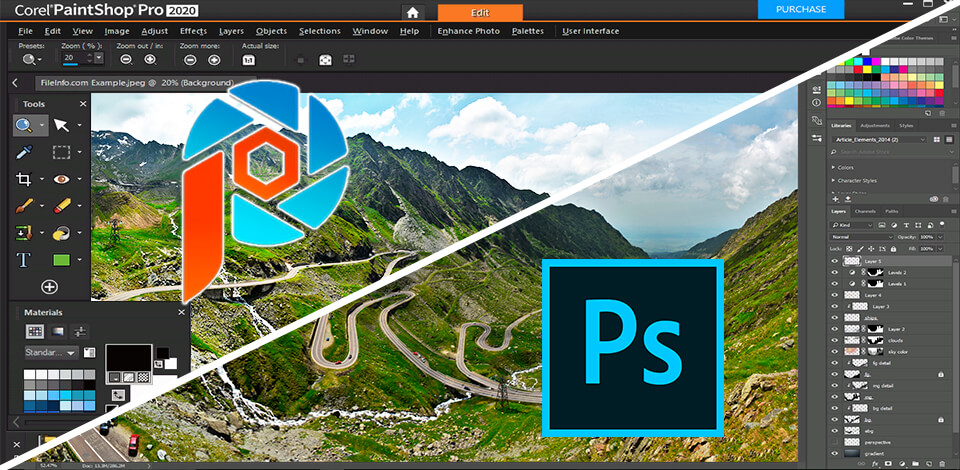
Task: Click the Photoshop Info panel icon
Action: [816, 103]
